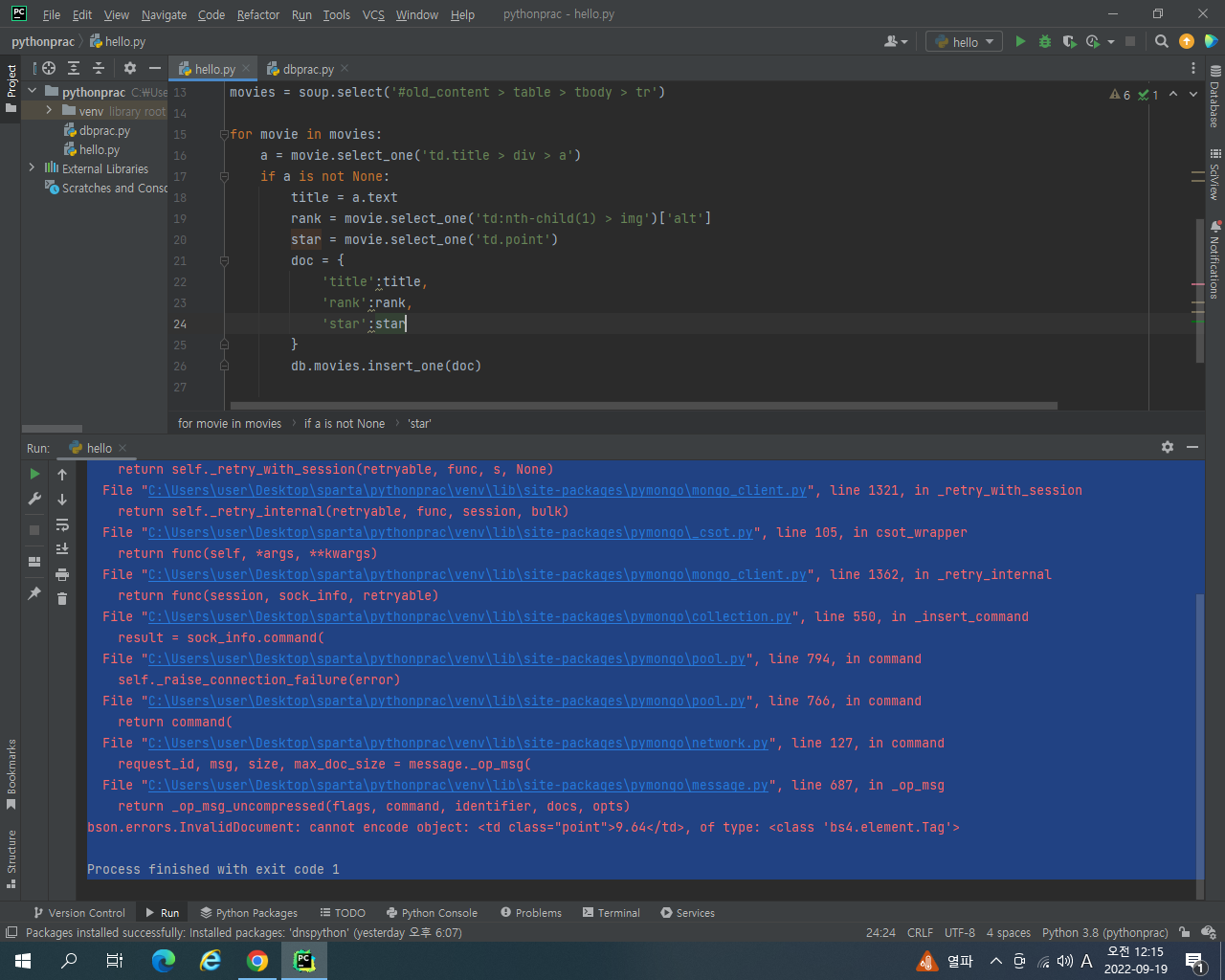Image resolution: width=1225 pixels, height=980 pixels.
Task: Start debugging with the Debug bug icon
Action: (x=1045, y=41)
